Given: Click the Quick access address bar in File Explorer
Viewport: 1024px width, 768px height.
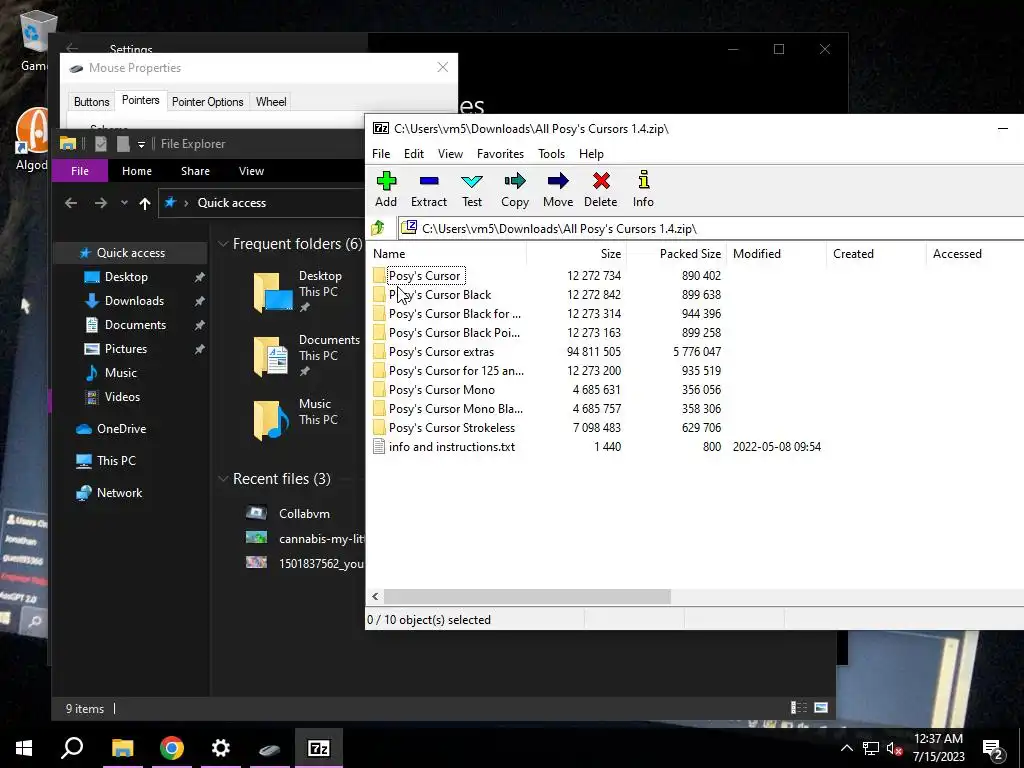Looking at the screenshot, I should click(261, 203).
